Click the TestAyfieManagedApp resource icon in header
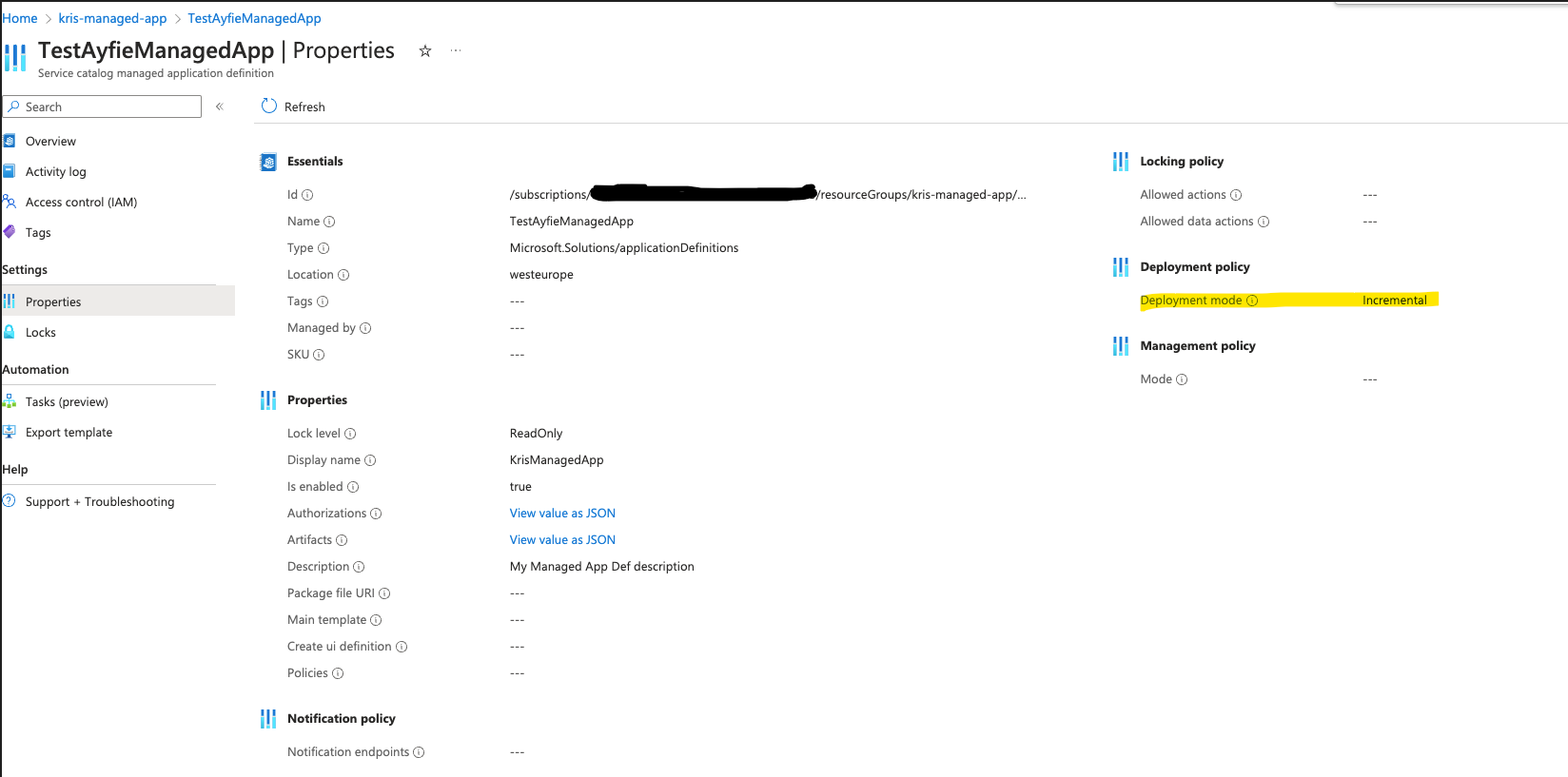 pos(15,57)
